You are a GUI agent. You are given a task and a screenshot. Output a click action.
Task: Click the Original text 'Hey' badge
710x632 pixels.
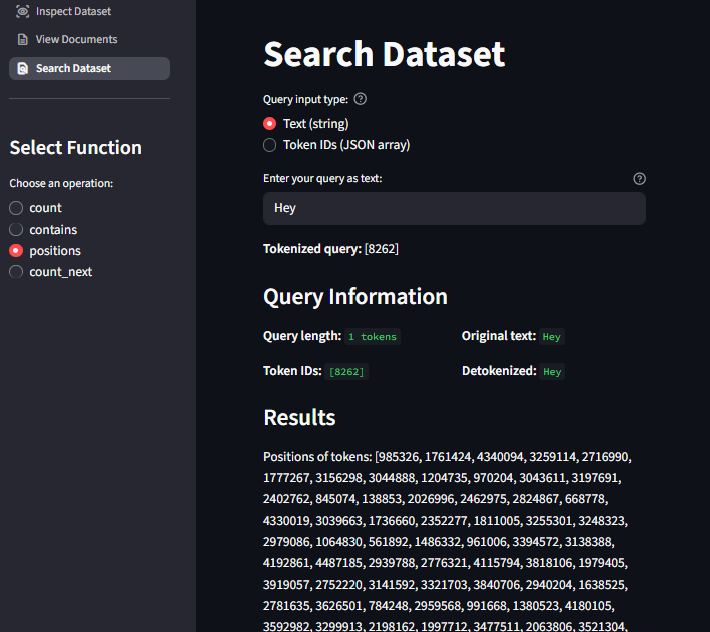(x=552, y=337)
